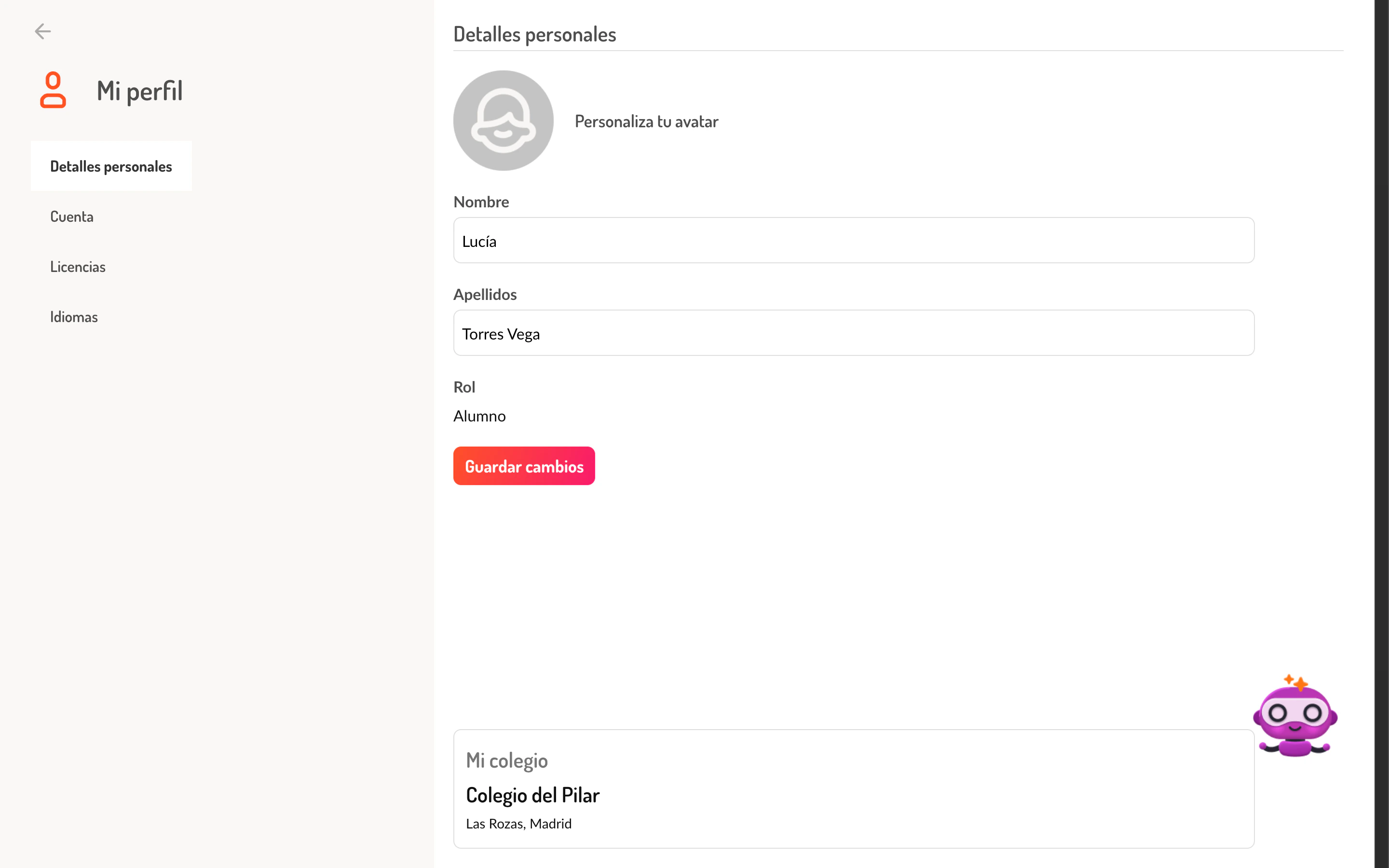Click the orange profile user icon
Image resolution: width=1389 pixels, height=868 pixels.
coord(53,90)
